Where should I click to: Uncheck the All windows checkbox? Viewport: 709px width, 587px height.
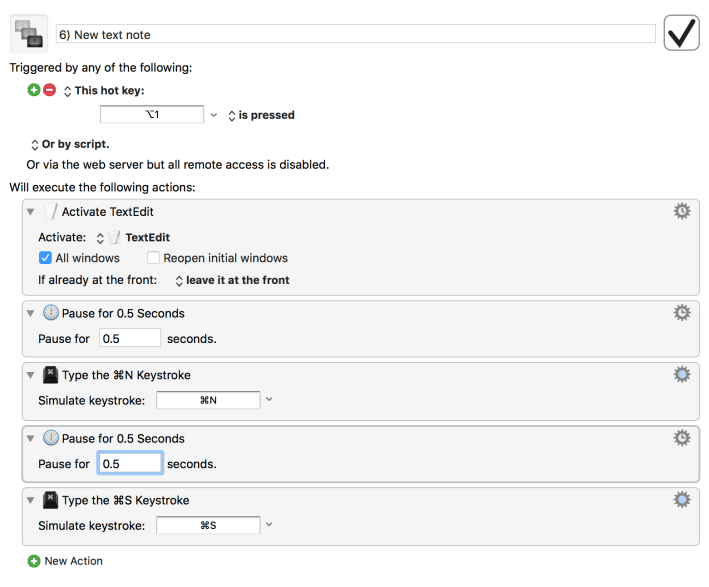coord(45,258)
